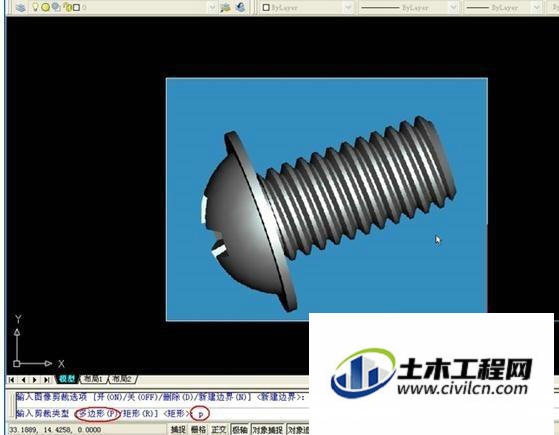Image resolution: width=559 pixels, height=435 pixels.
Task: Toggle the layer on/off lightbulb icon
Action: coord(35,7)
